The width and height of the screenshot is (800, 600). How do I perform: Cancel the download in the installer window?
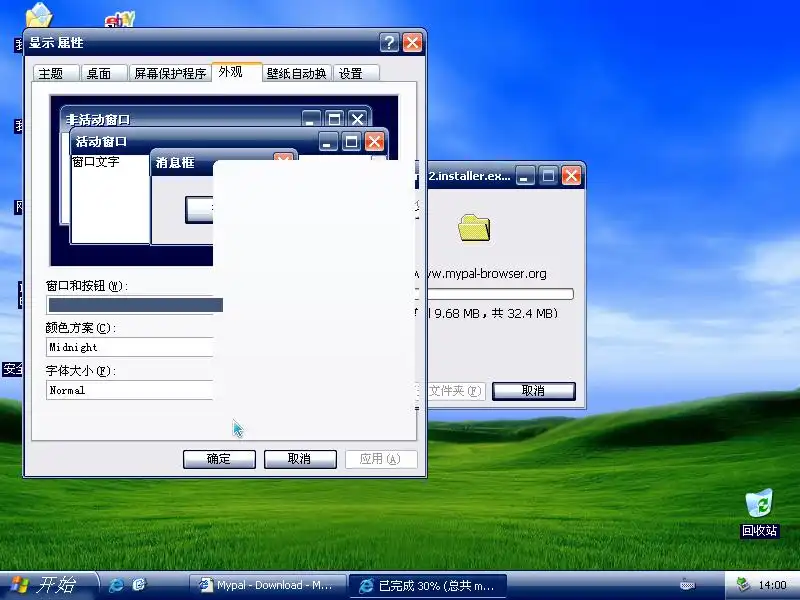pyautogui.click(x=534, y=391)
